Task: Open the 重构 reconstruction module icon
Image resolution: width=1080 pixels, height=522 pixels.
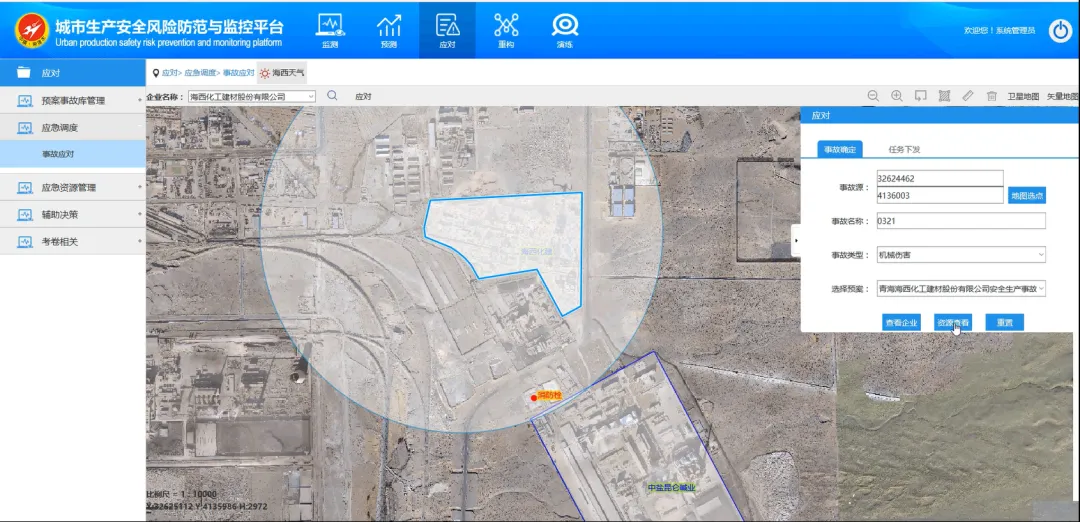Action: (x=506, y=30)
